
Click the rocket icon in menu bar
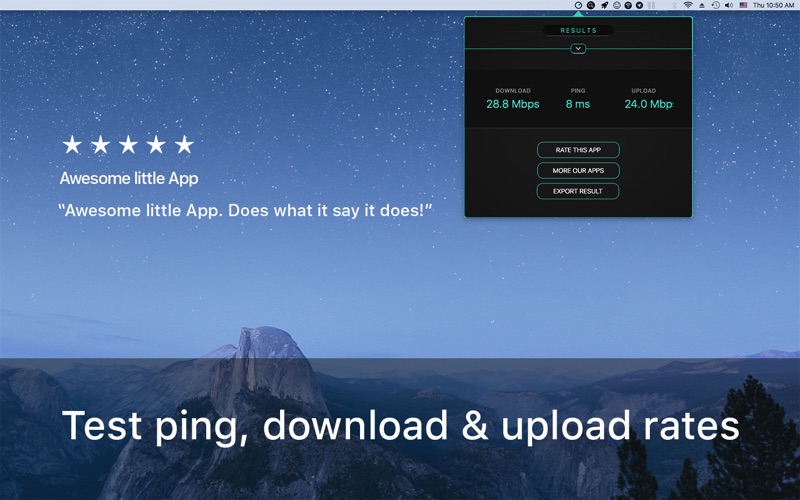click(x=604, y=5)
